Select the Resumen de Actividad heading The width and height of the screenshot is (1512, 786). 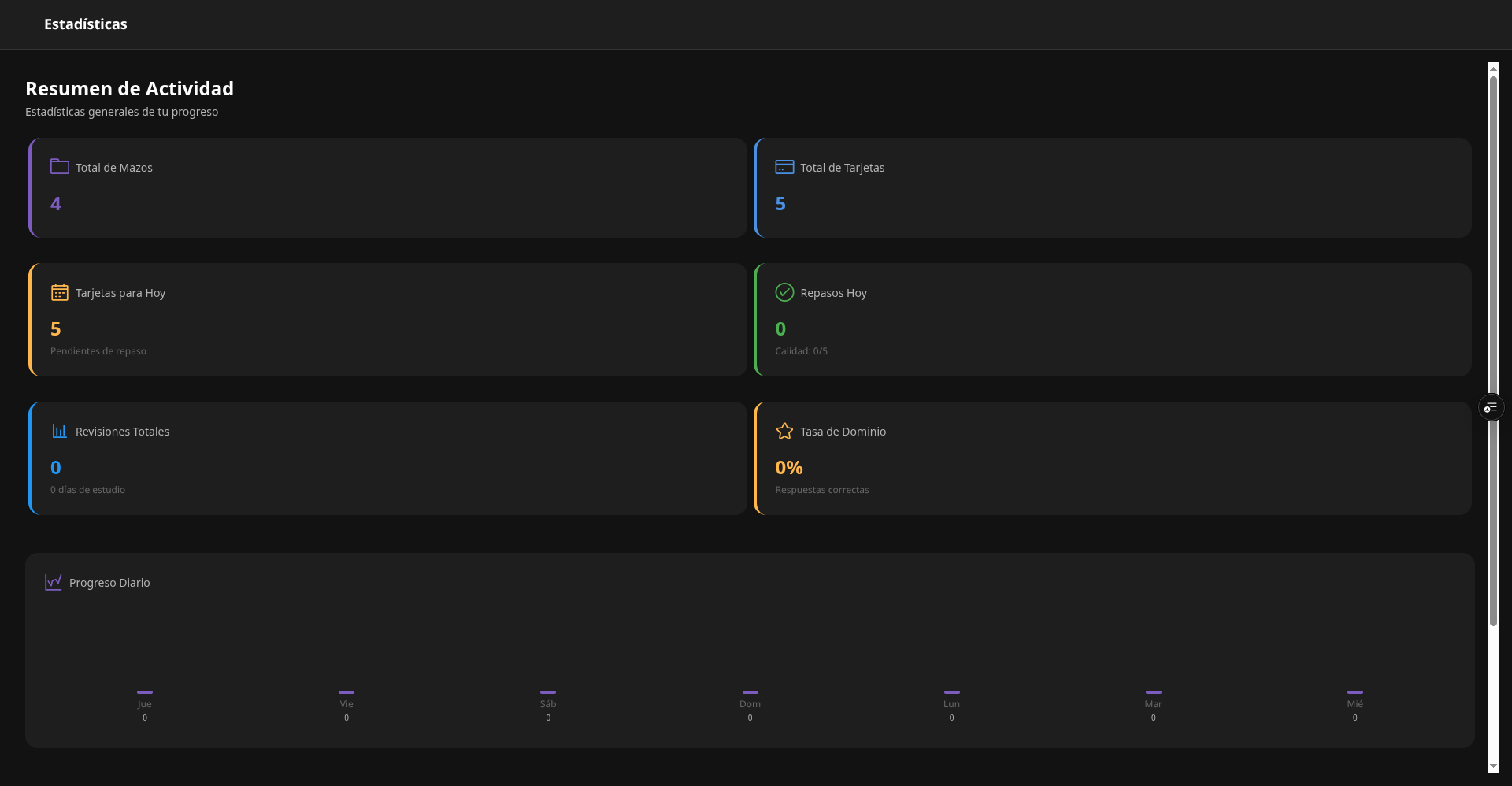pos(129,88)
